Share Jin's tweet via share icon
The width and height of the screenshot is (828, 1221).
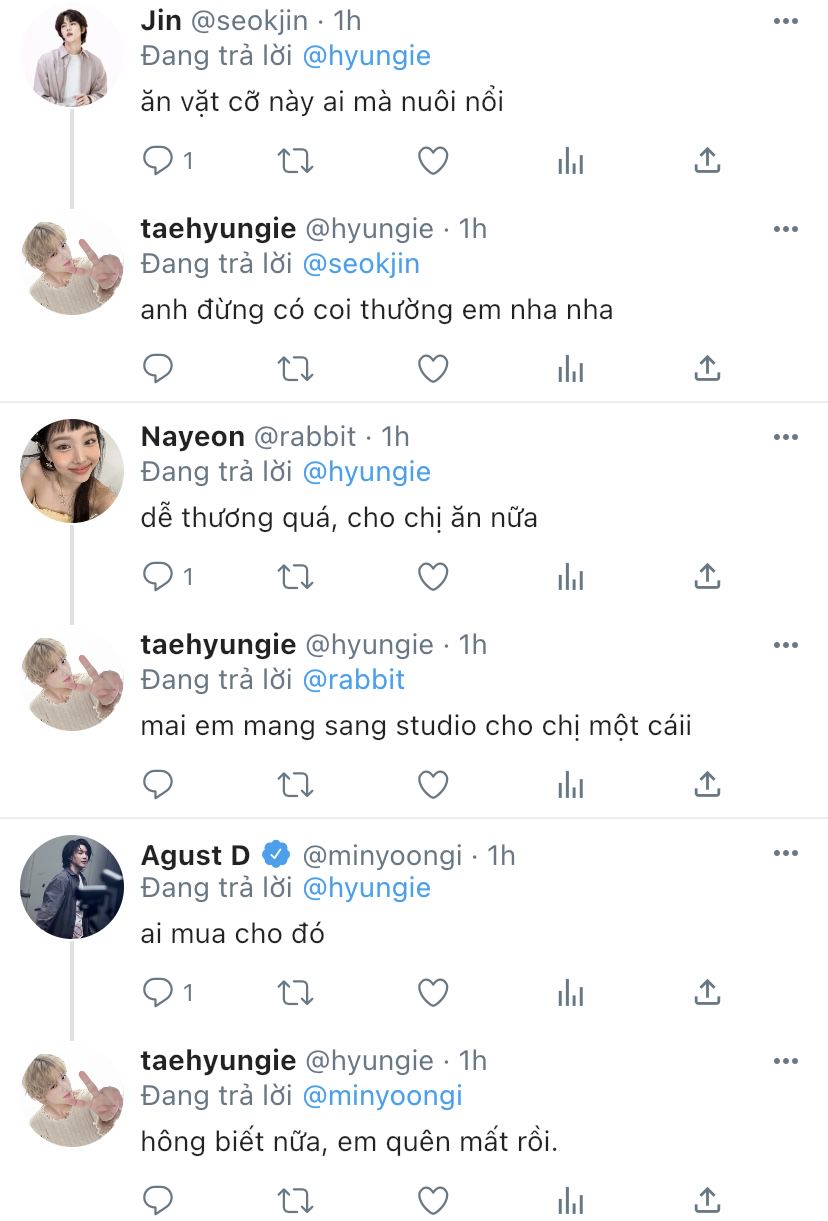click(x=707, y=160)
